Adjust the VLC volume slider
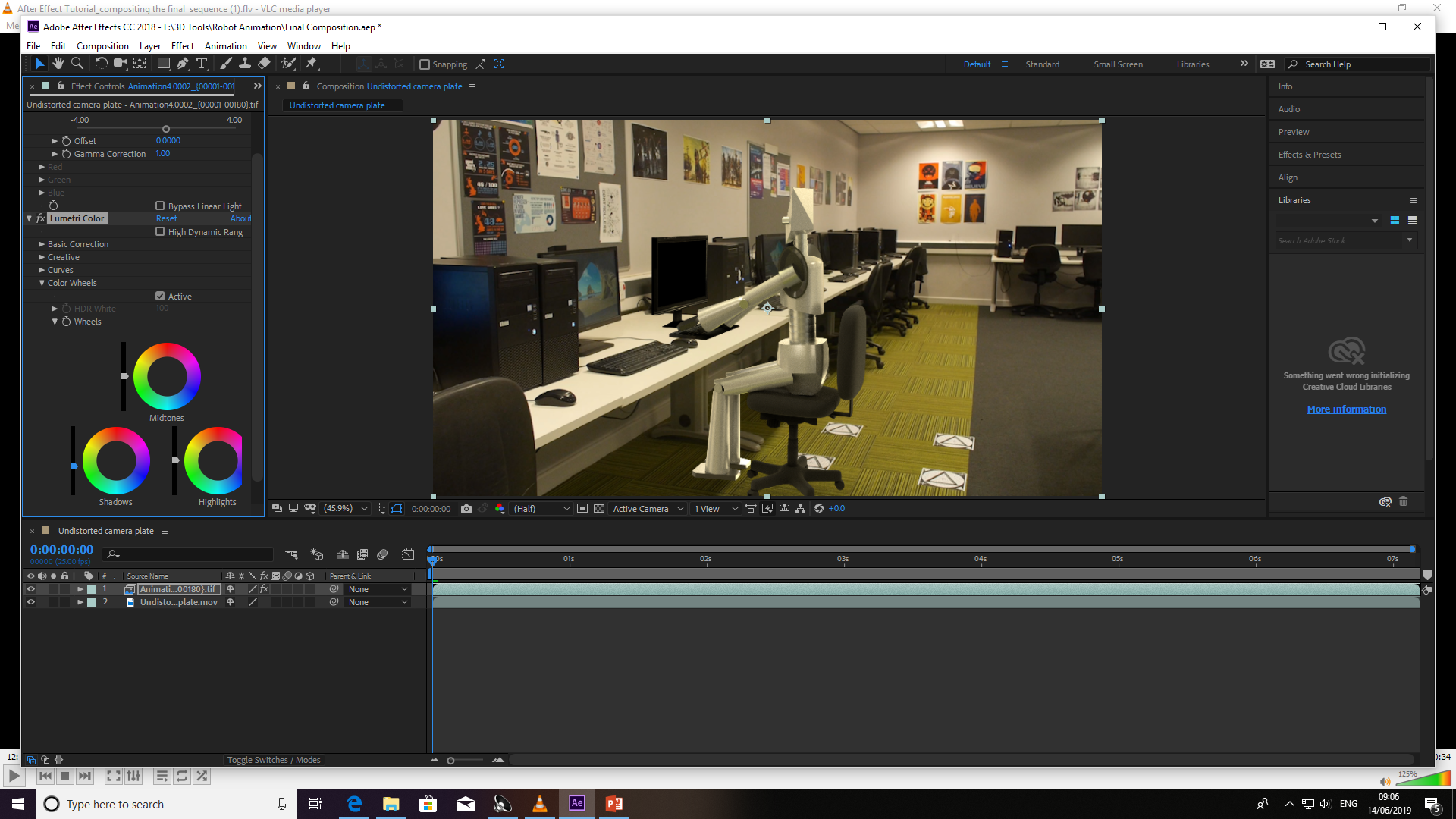This screenshot has height=819, width=1456. [1423, 779]
